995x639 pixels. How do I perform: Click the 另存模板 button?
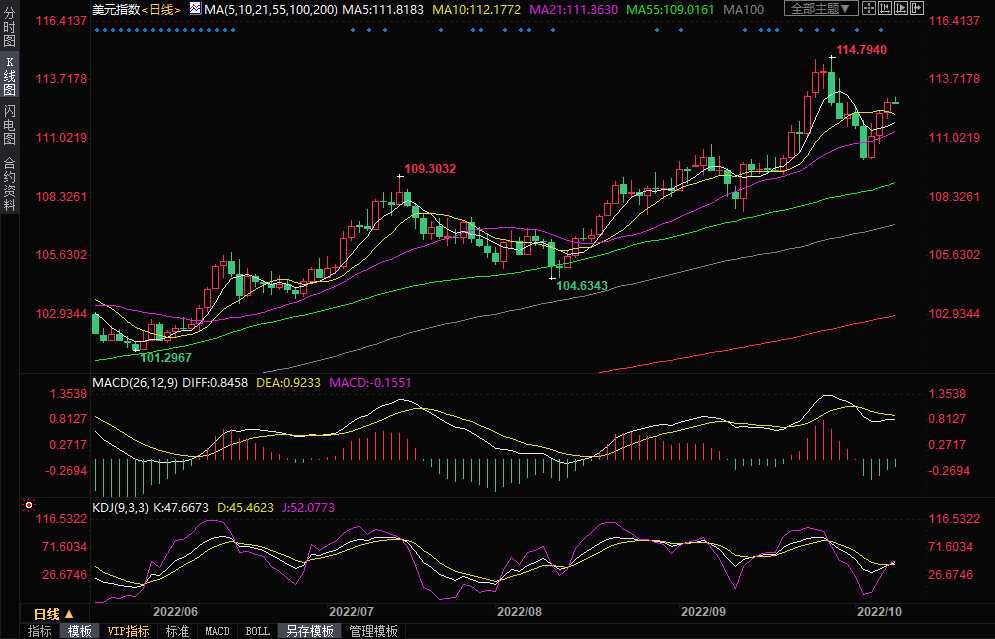(x=309, y=631)
